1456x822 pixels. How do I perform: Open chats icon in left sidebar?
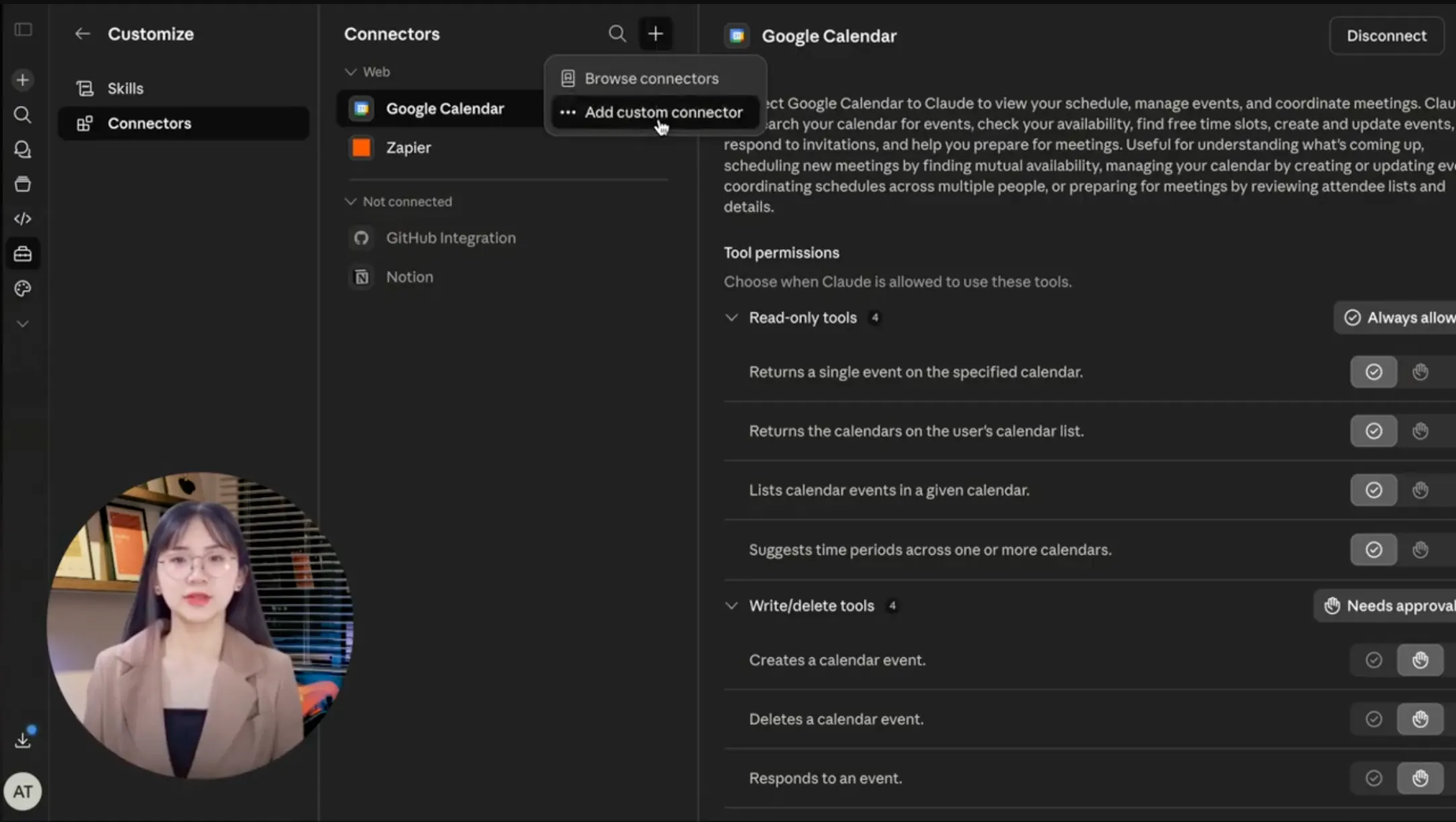23,149
